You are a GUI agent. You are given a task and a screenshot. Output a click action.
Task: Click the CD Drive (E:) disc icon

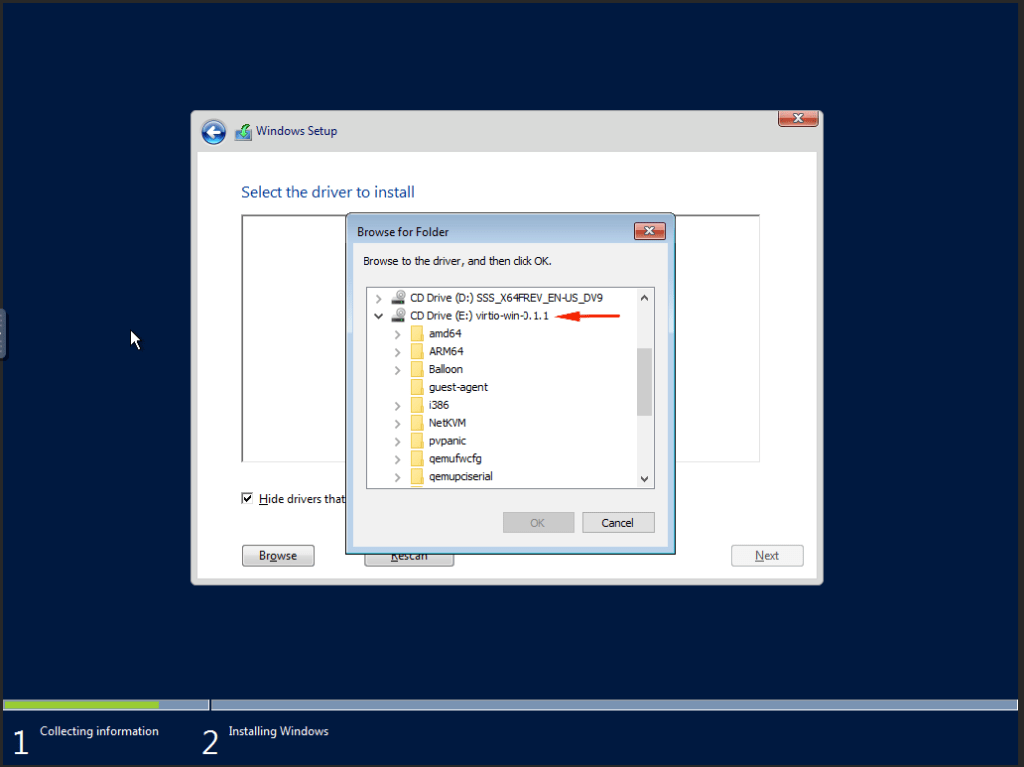coord(397,315)
